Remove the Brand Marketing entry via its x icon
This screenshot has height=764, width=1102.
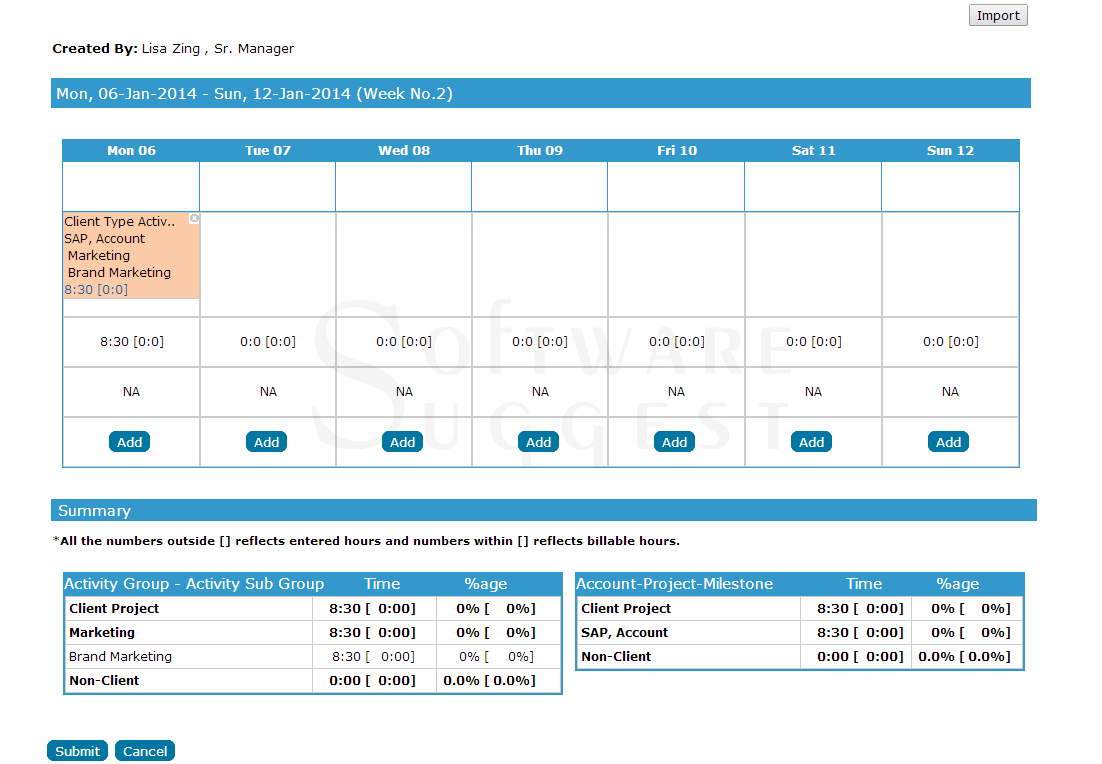pyautogui.click(x=193, y=218)
